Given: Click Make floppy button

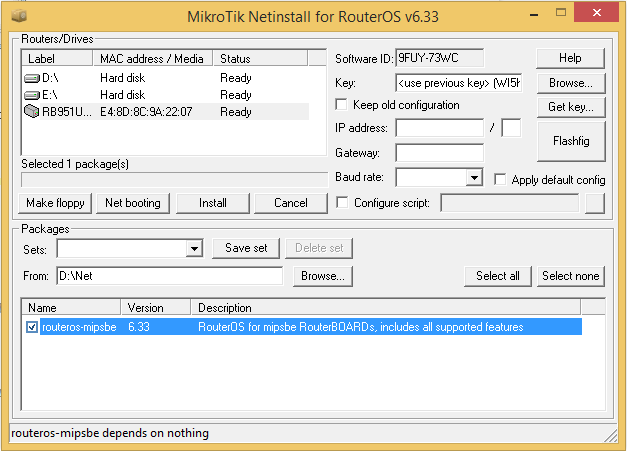Looking at the screenshot, I should click(x=55, y=203).
